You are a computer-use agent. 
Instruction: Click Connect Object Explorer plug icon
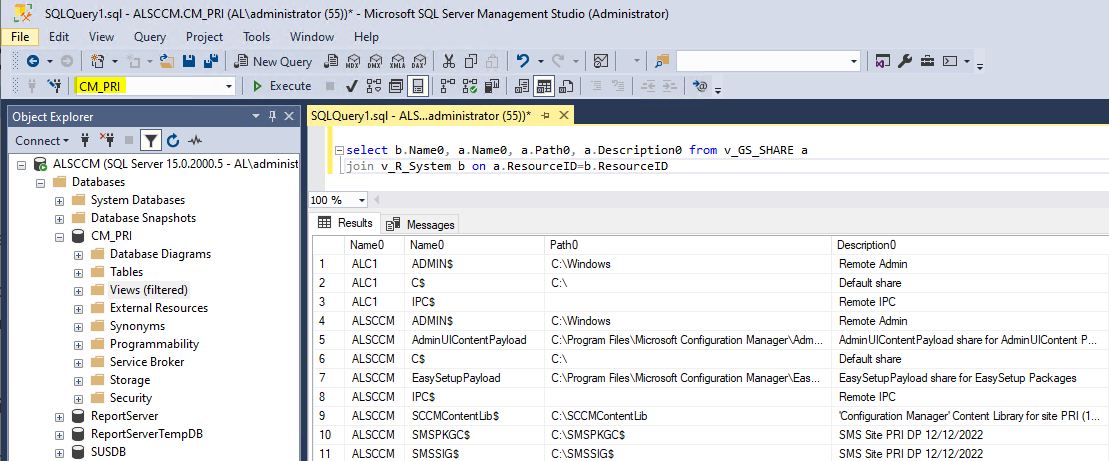click(86, 141)
